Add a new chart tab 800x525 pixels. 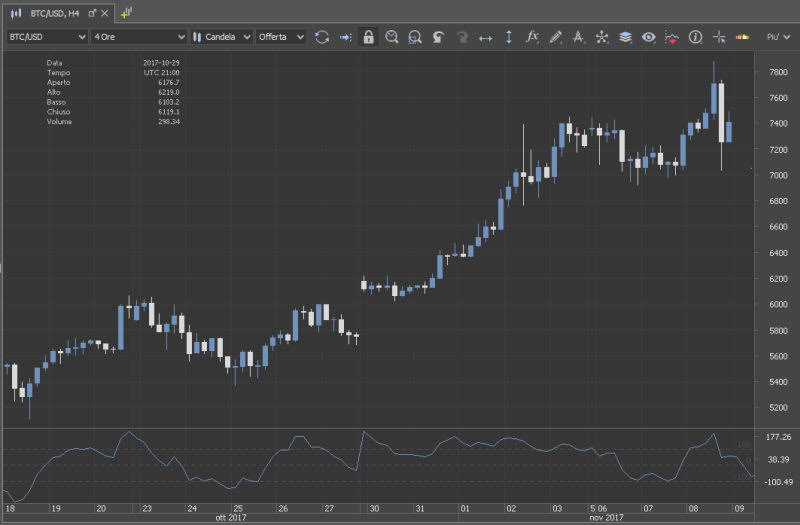click(x=127, y=13)
